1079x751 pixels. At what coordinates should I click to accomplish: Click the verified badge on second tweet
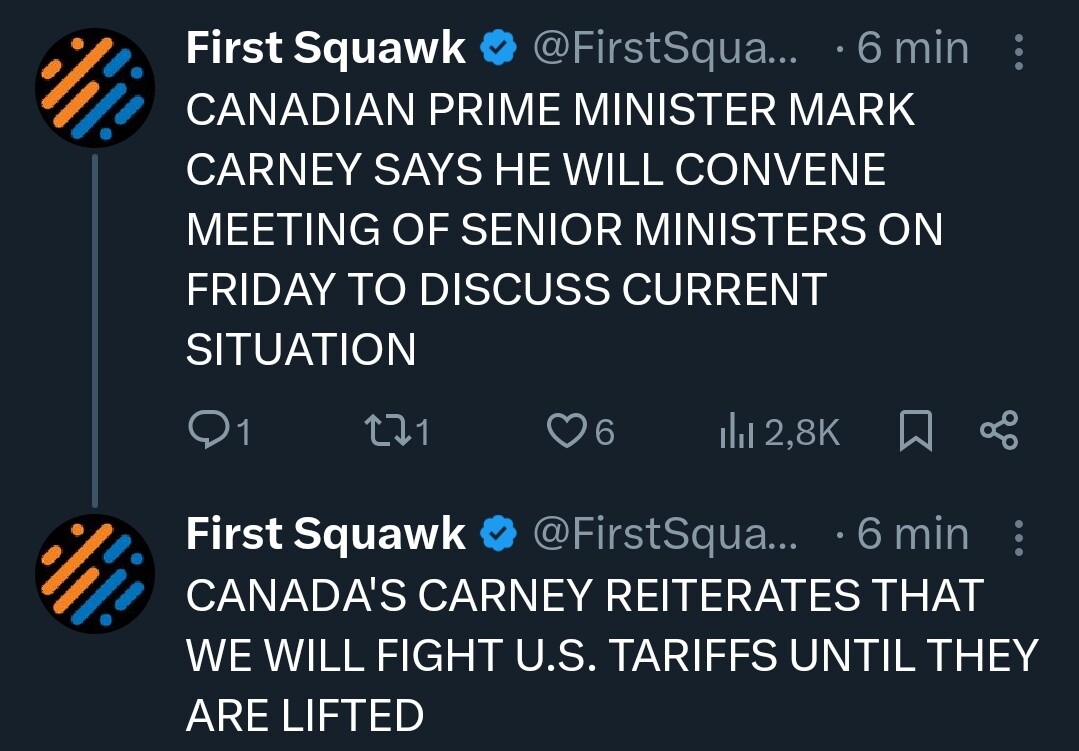click(x=499, y=534)
